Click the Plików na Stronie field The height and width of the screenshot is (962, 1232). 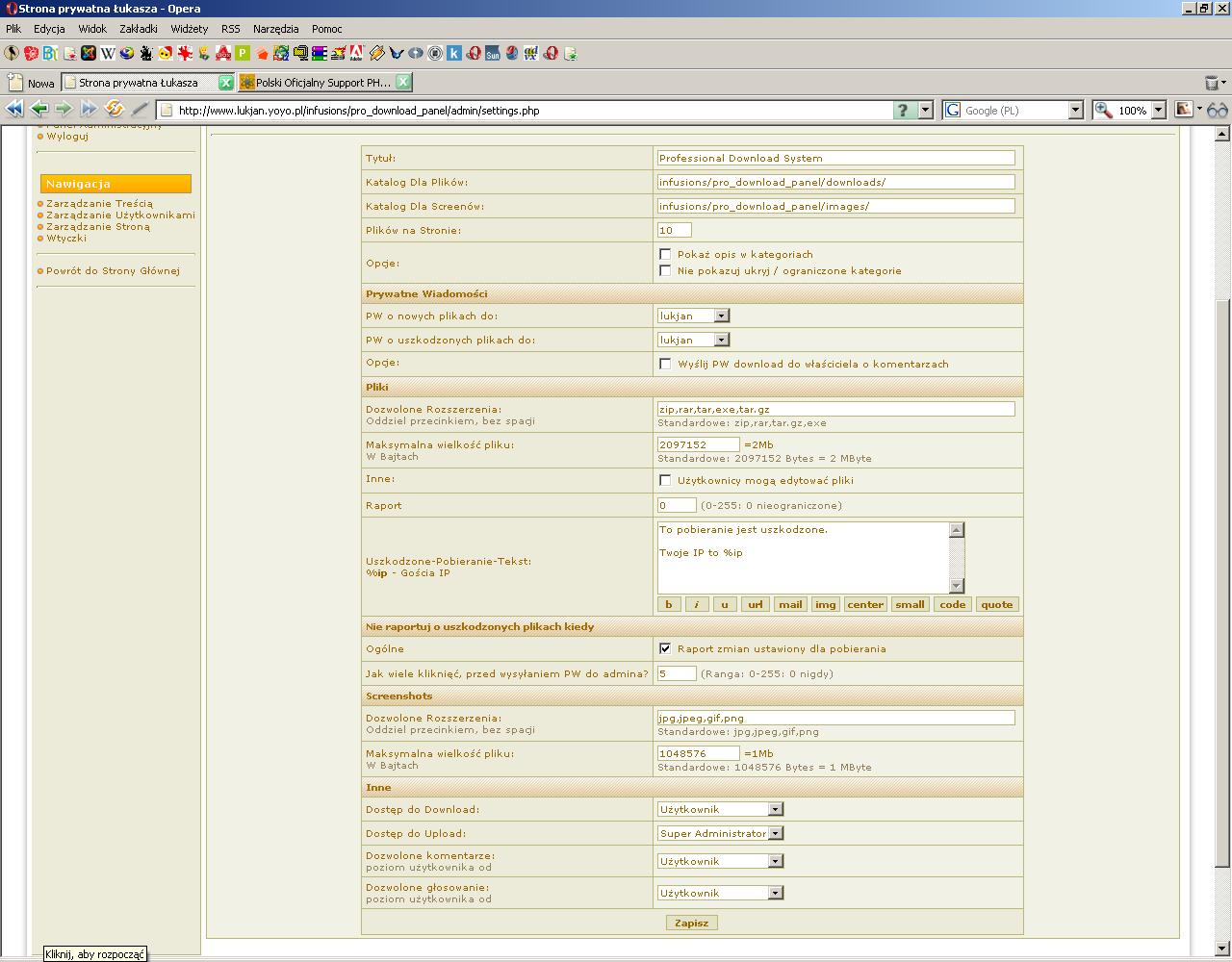pos(674,230)
